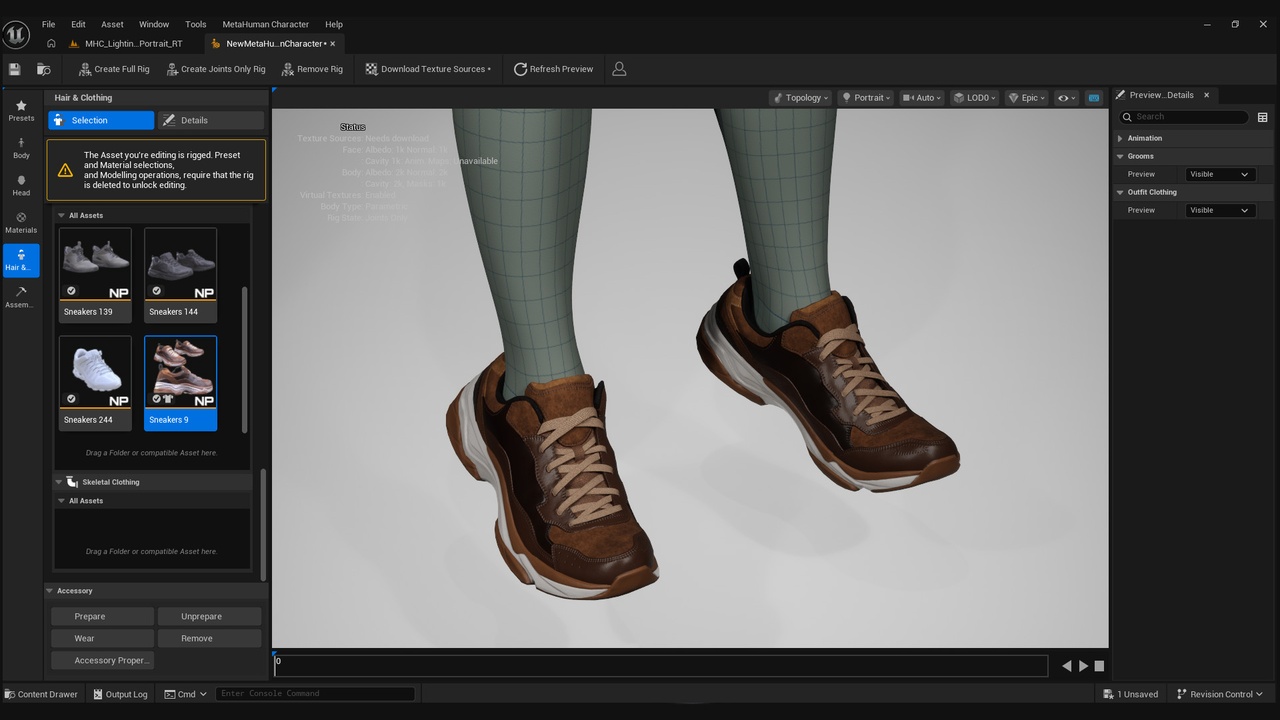Save the current asset with the floppy disk icon
Viewport: 1280px width, 720px height.
click(x=15, y=69)
